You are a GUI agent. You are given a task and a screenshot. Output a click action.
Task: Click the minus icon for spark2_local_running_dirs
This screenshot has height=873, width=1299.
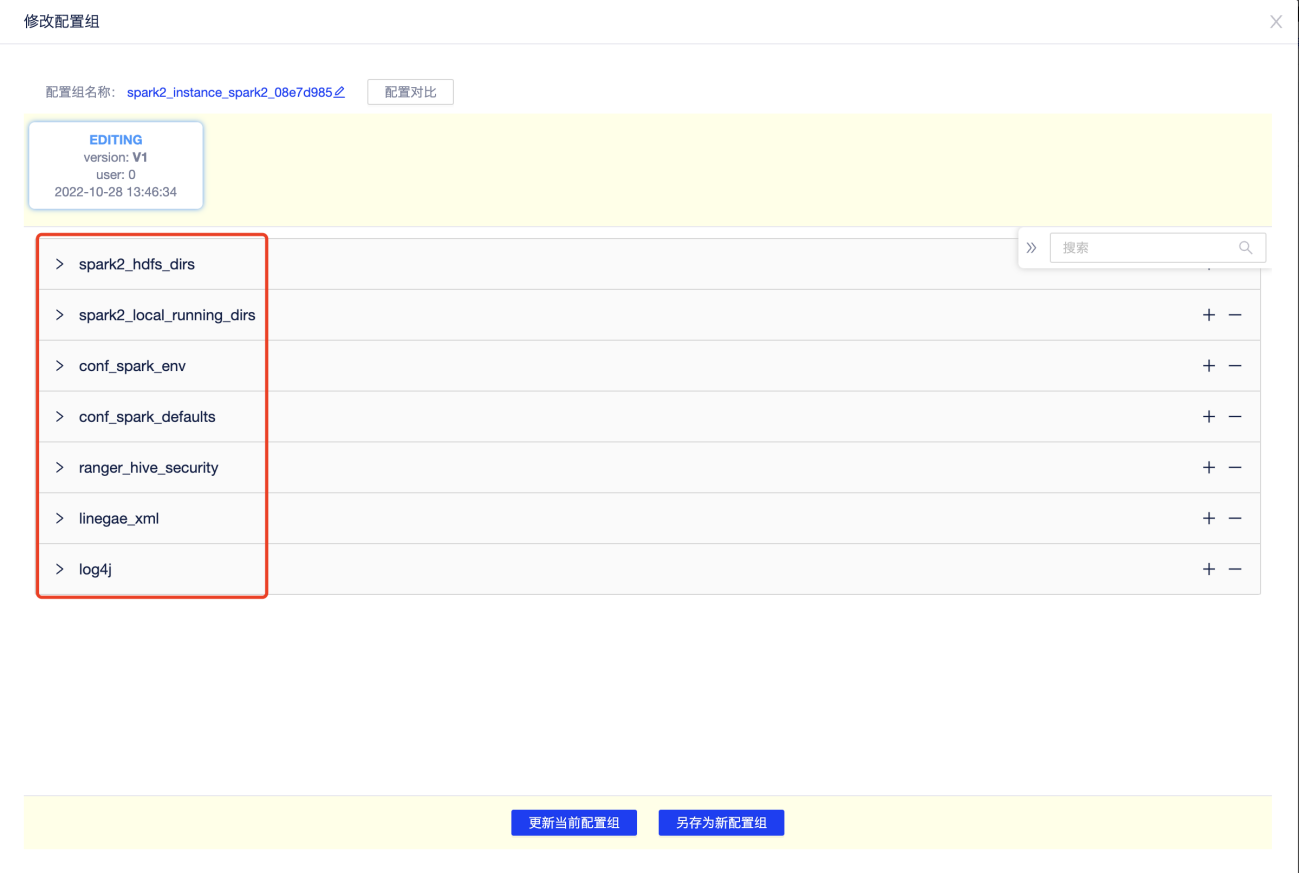click(x=1235, y=315)
